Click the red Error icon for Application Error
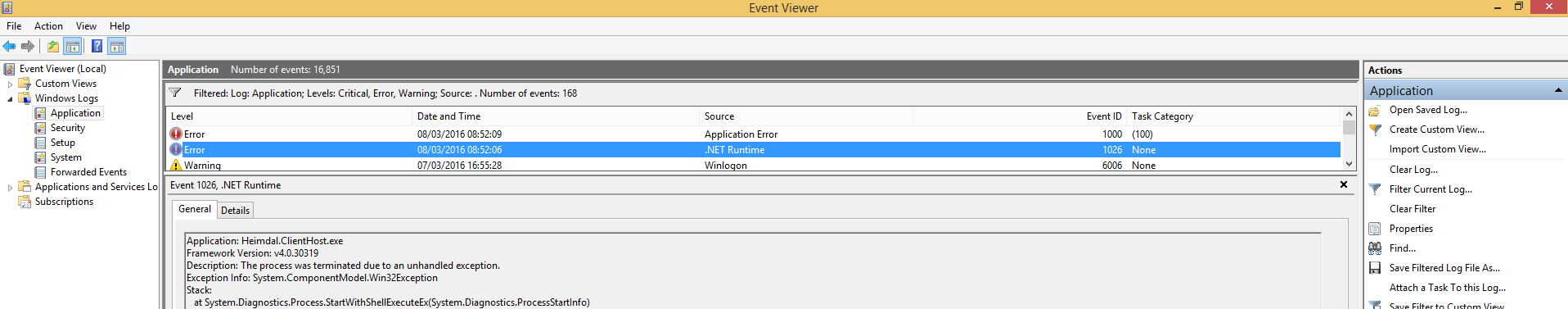This screenshot has height=309, width=1568. [176, 134]
